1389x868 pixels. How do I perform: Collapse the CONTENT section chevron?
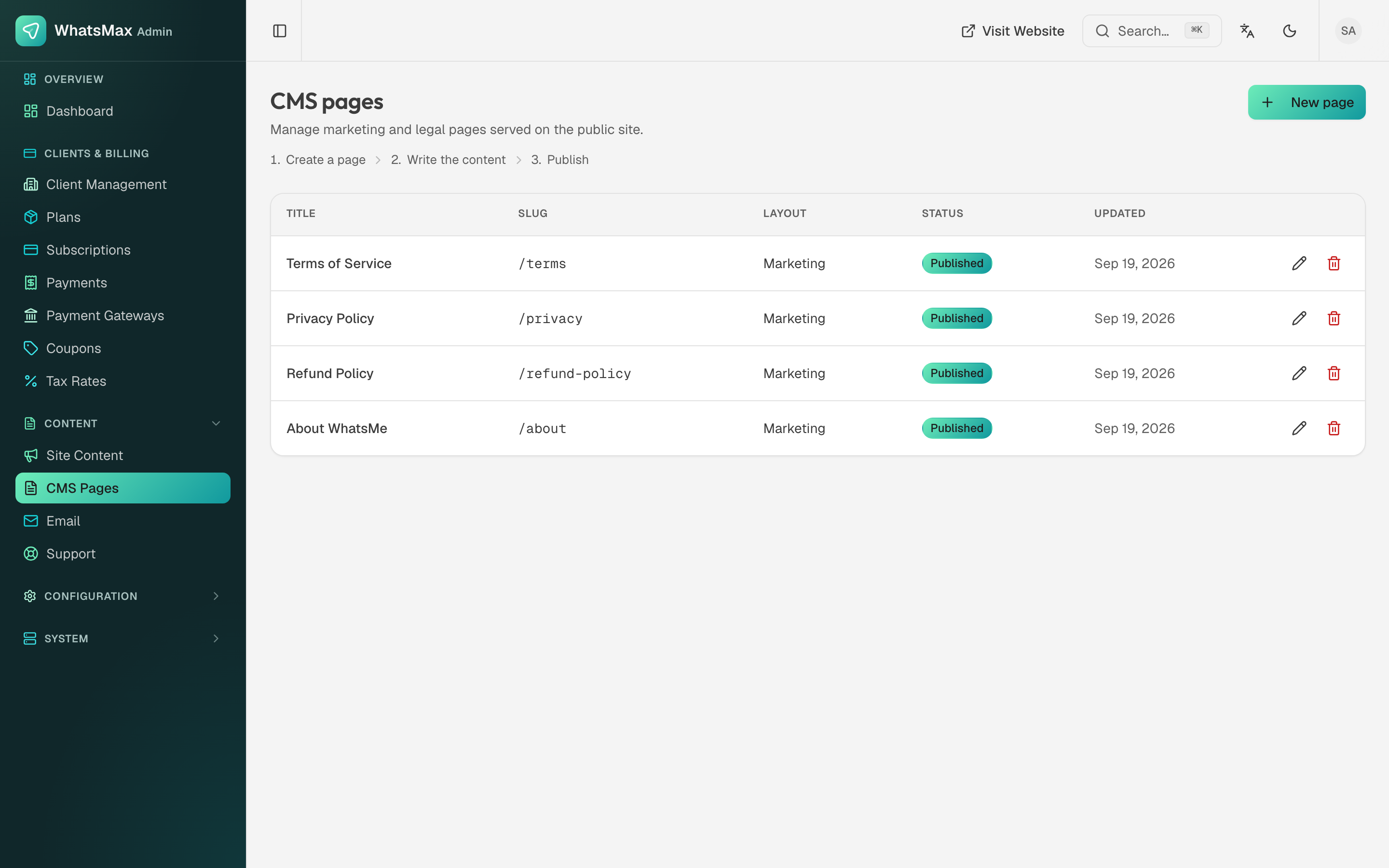pos(216,424)
